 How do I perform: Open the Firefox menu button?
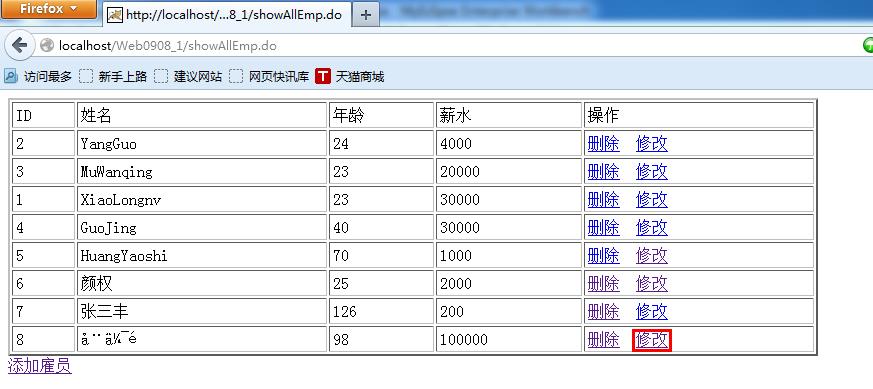tap(48, 9)
